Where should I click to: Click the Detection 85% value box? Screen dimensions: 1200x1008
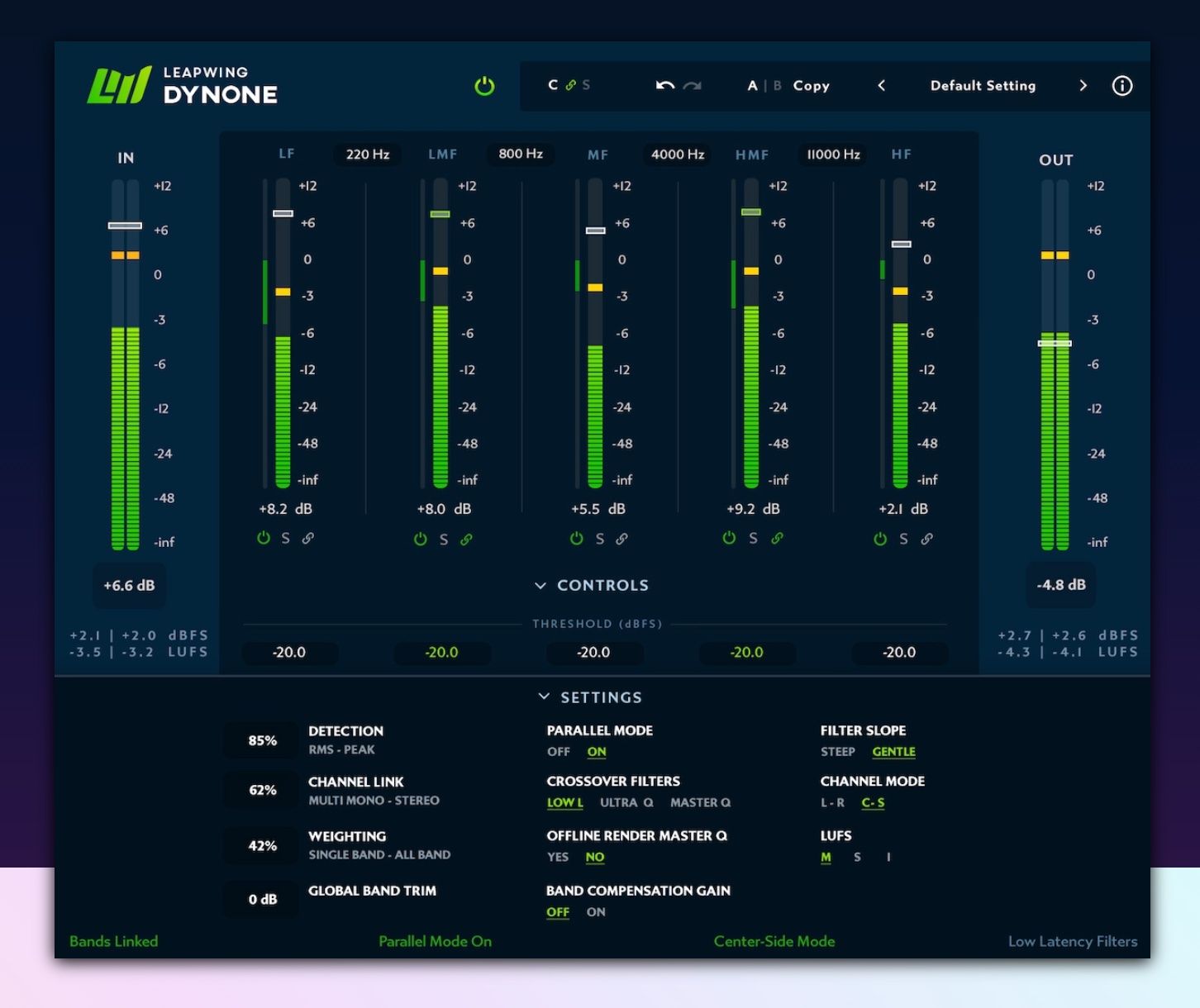[263, 740]
